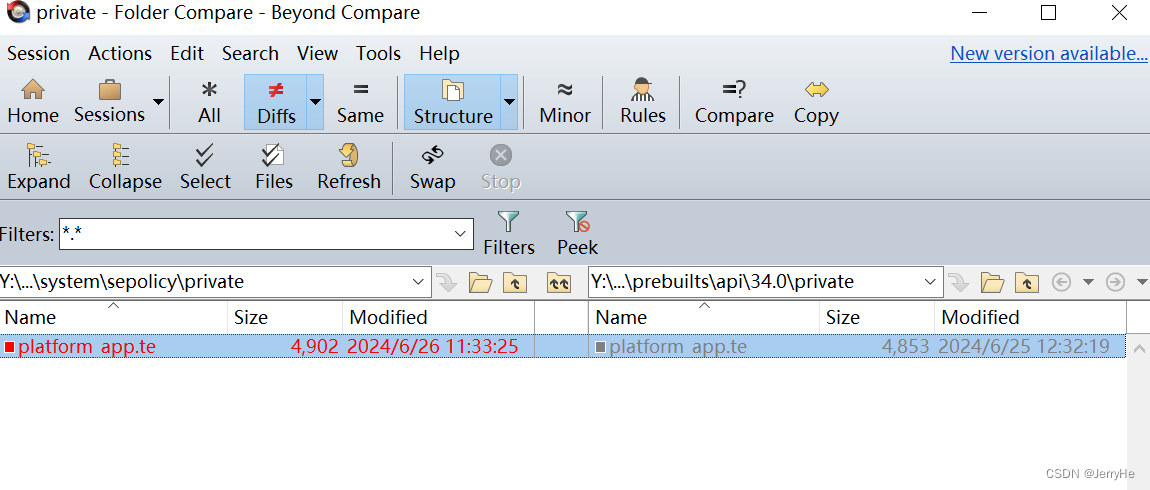
Task: Sort left pane by Modified column
Action: point(439,317)
